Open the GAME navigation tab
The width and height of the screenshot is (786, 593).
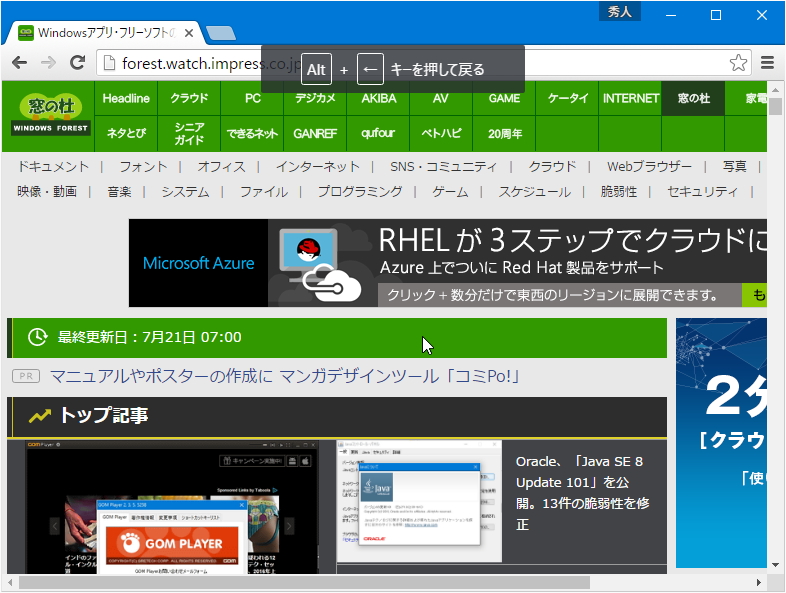504,98
